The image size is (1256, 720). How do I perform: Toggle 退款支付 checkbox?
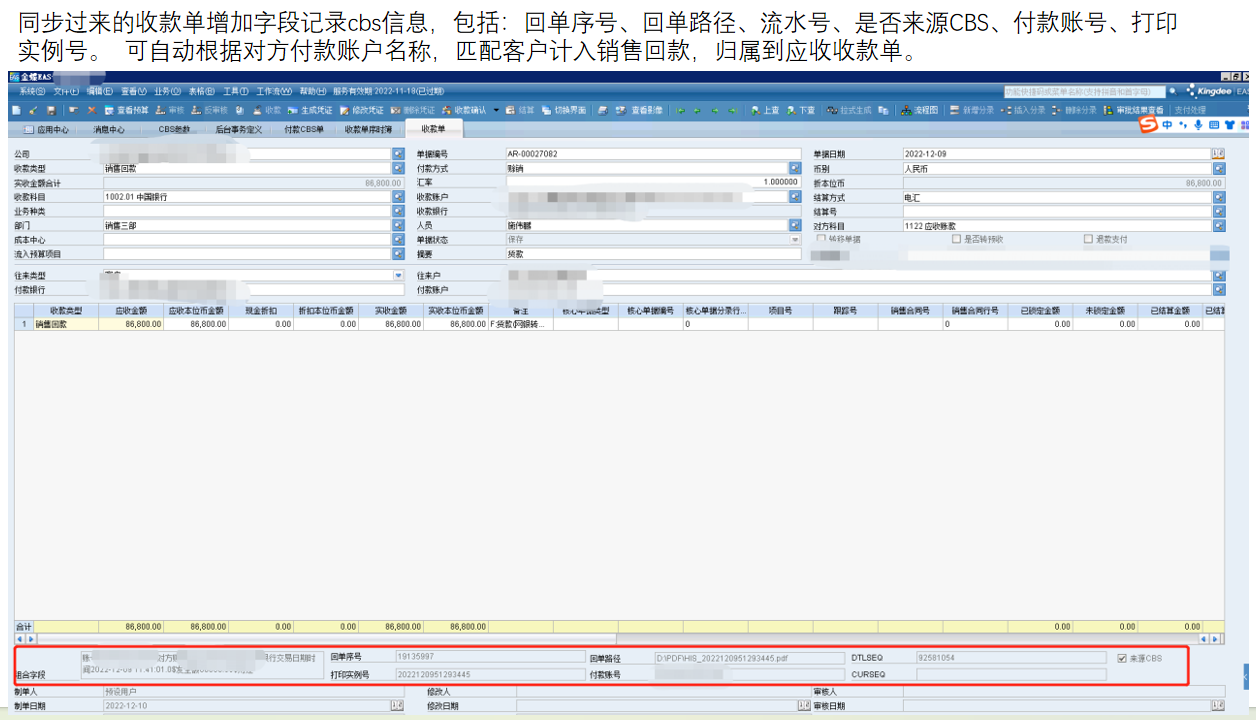(1088, 239)
